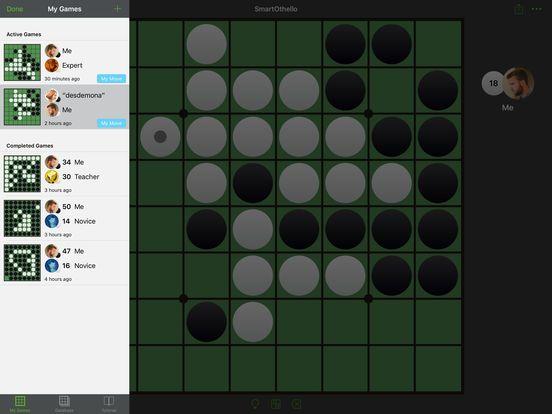Screen dimensions: 552x414
Task: Click the gray disc with center dot marker
Action: coord(160,137)
